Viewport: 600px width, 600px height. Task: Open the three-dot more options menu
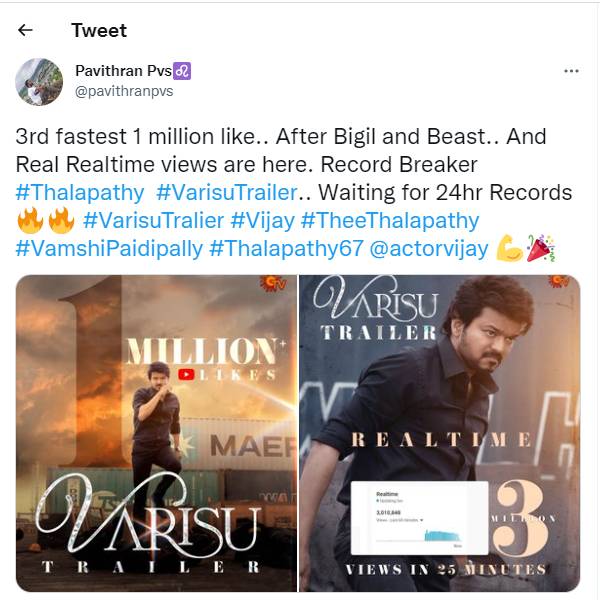[571, 71]
